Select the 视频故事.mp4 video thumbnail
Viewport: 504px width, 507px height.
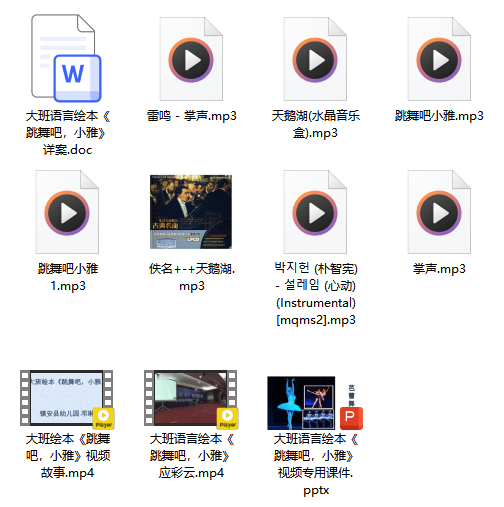point(66,398)
